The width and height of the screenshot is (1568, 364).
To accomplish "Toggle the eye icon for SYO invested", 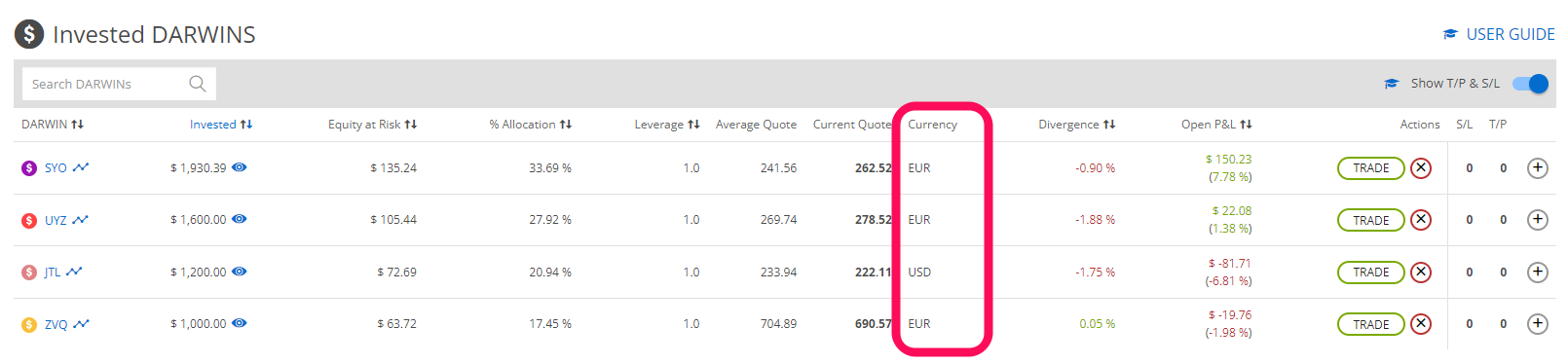I will tap(240, 167).
